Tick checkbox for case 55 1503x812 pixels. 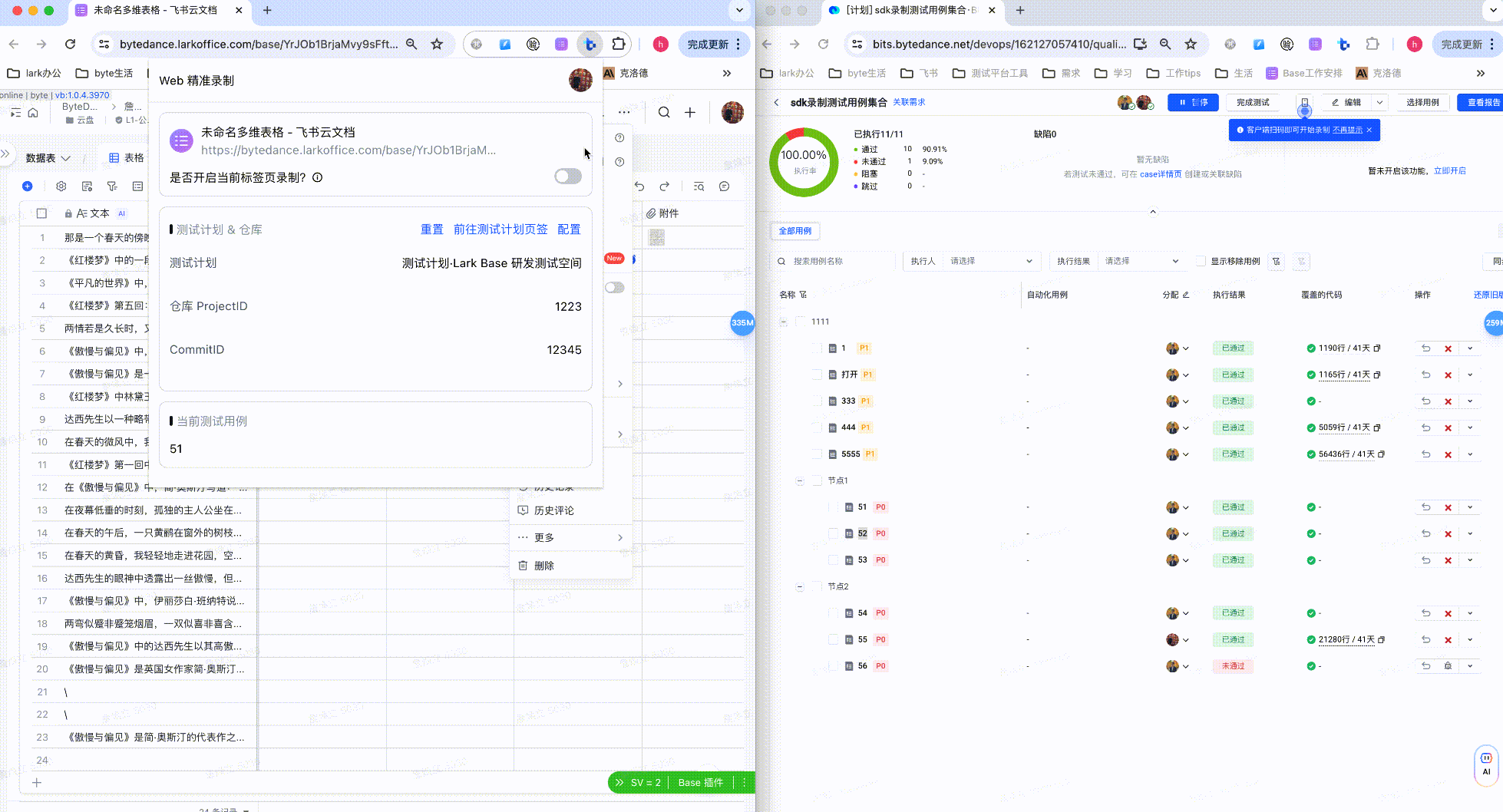click(x=834, y=639)
